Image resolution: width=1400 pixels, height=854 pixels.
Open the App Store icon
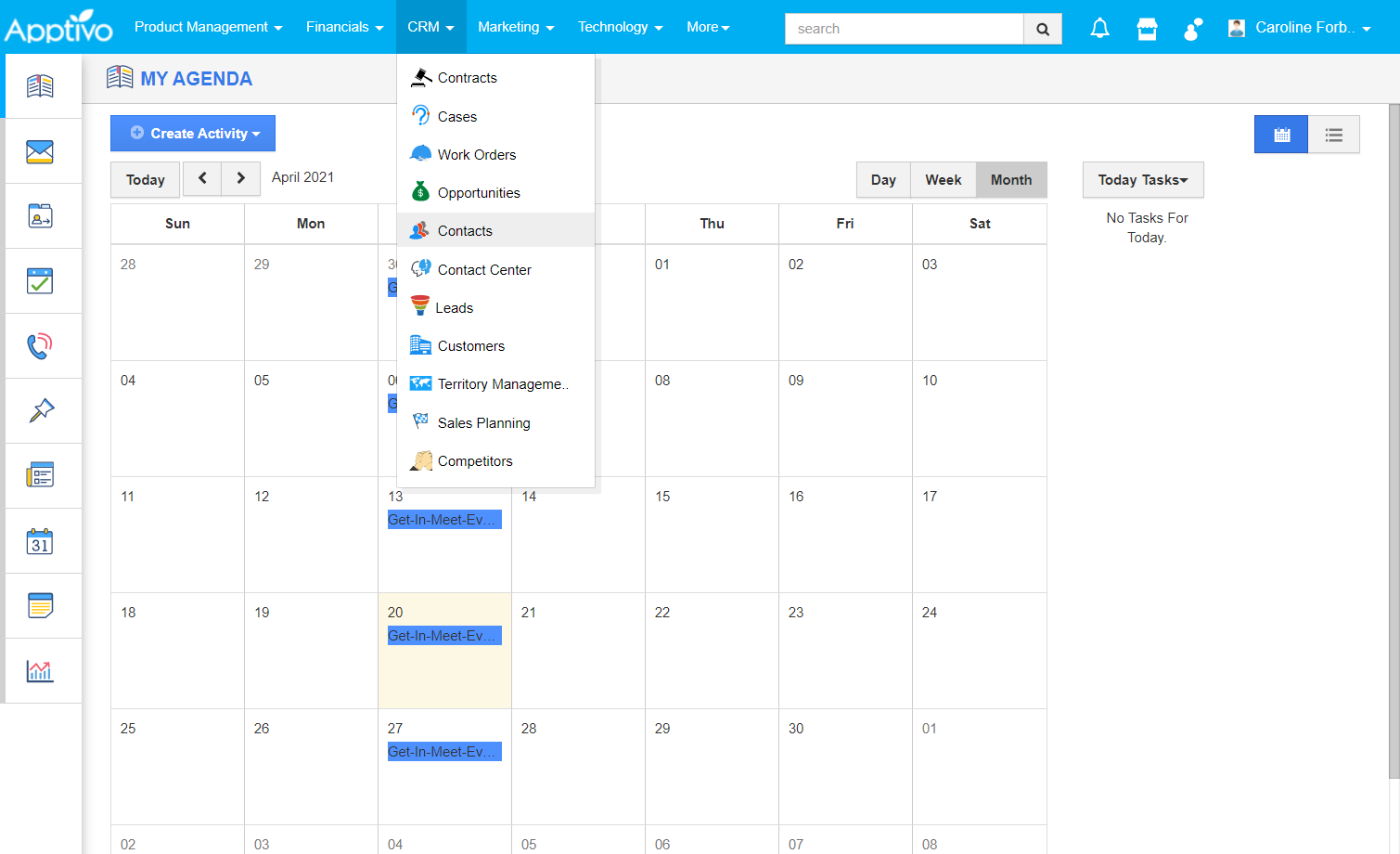(x=1147, y=28)
